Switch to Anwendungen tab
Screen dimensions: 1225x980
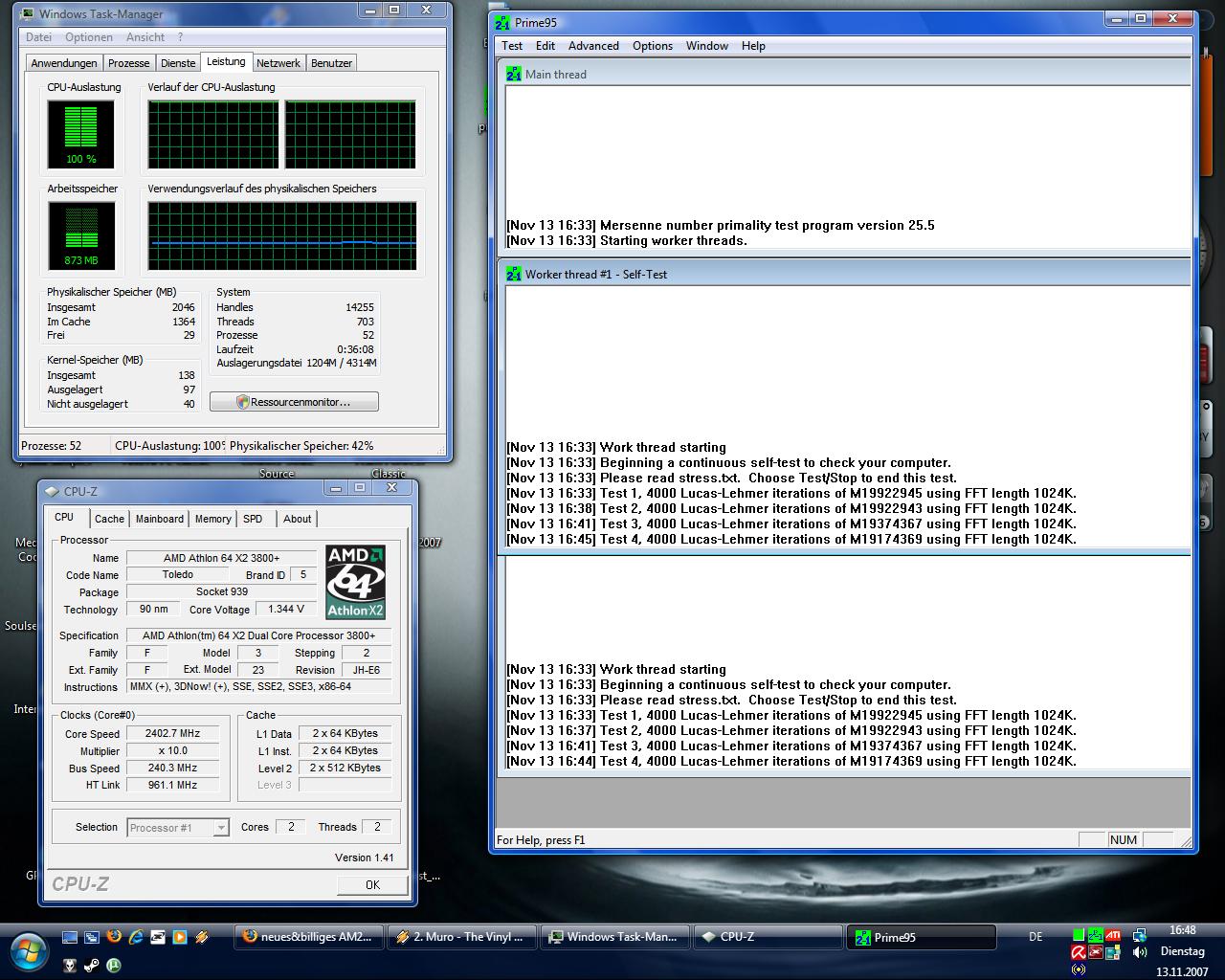pyautogui.click(x=64, y=63)
